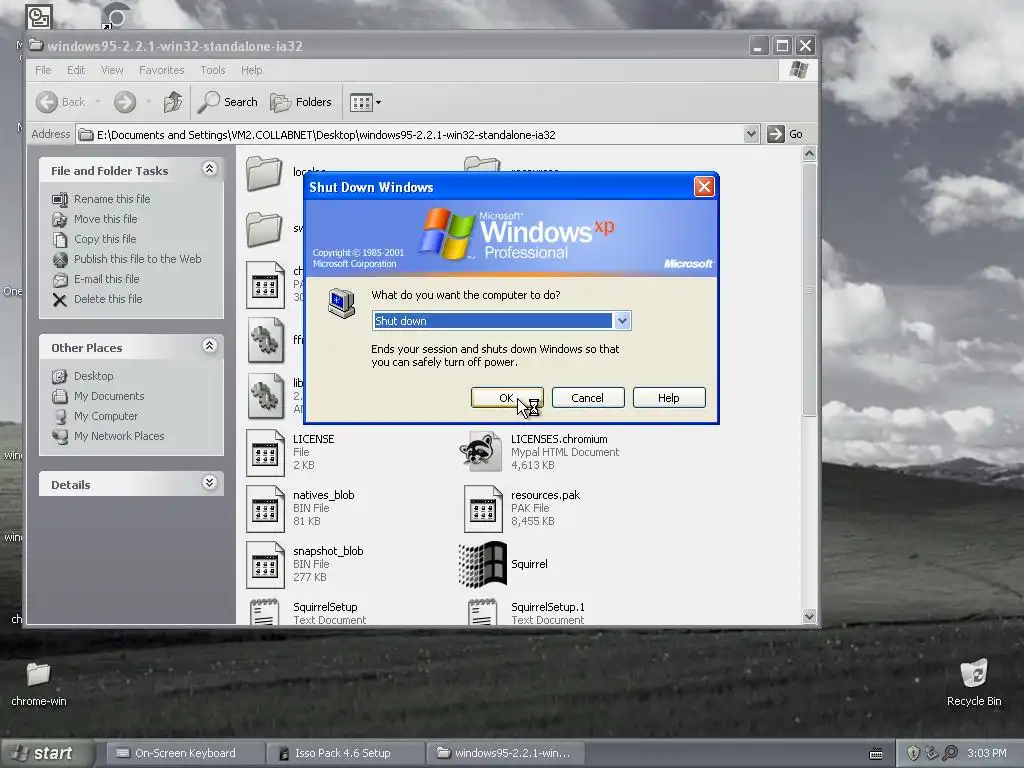Select the Recycle Bin desktop icon

tap(974, 674)
